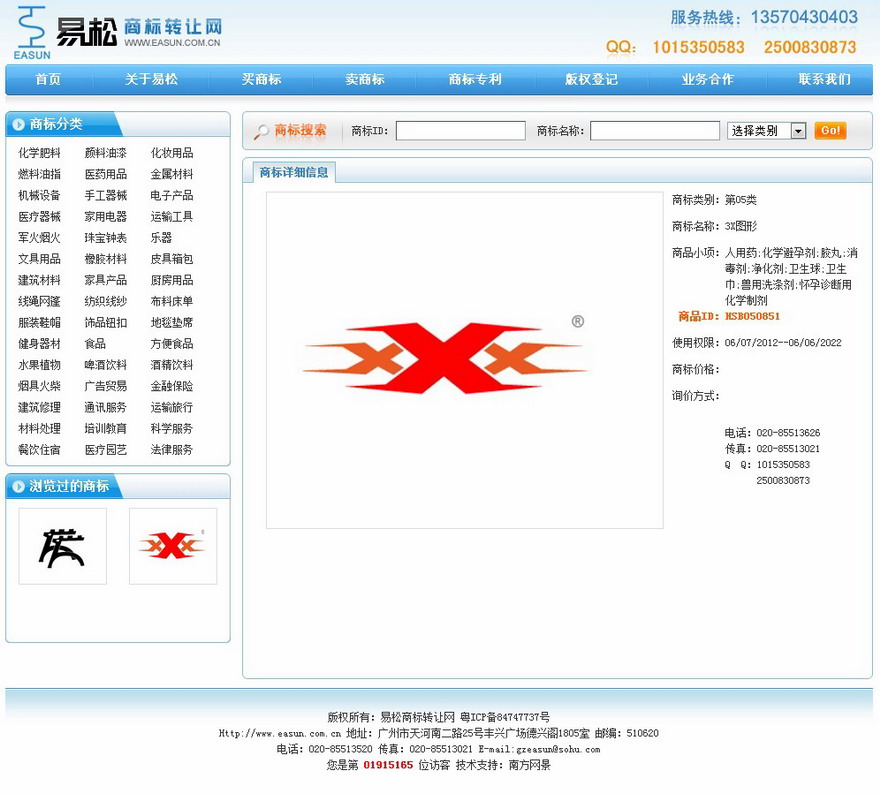Open the 珠宝钟表 category

tap(106, 237)
